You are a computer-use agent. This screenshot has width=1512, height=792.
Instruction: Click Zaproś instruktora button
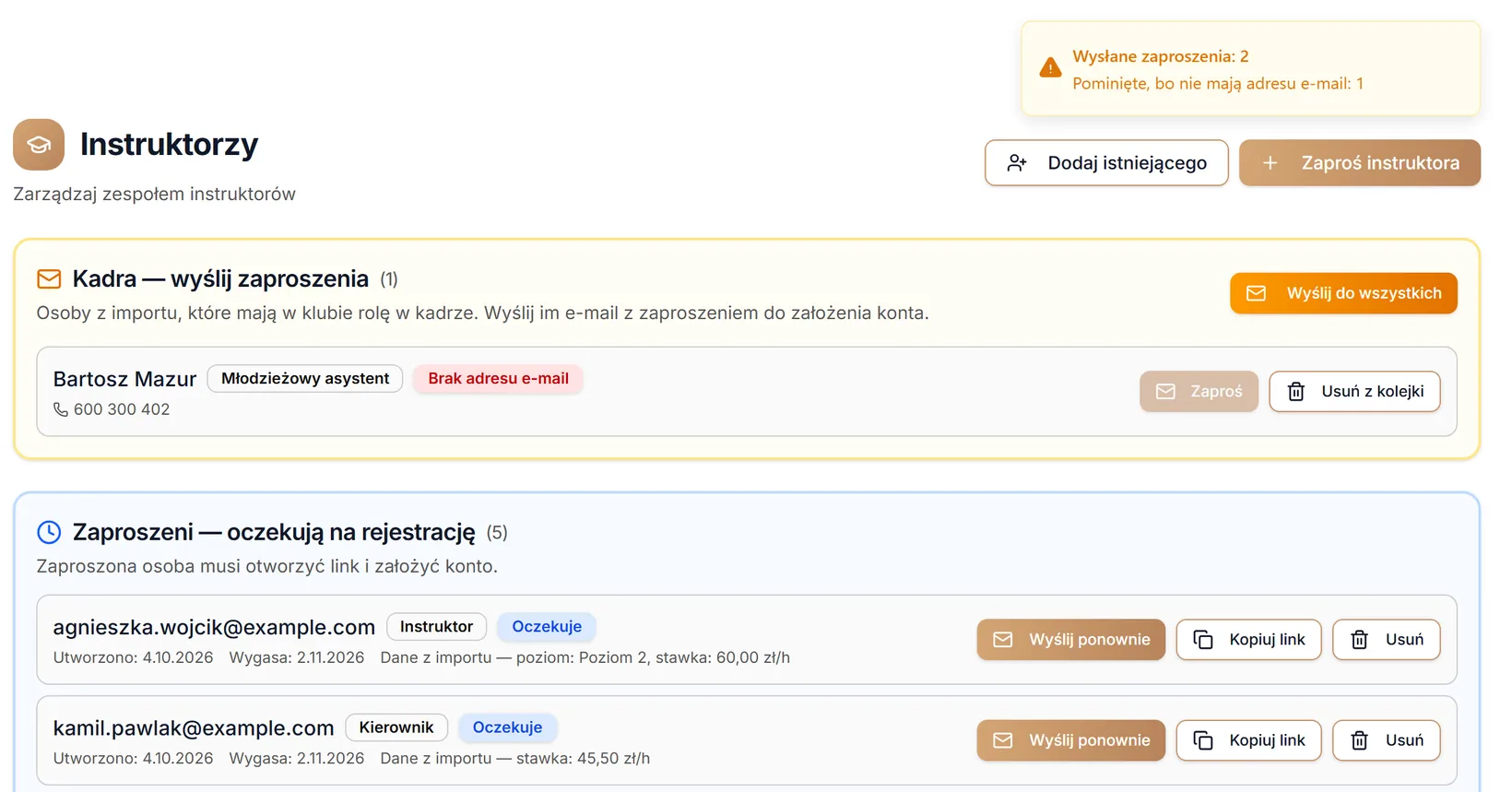pyautogui.click(x=1360, y=163)
